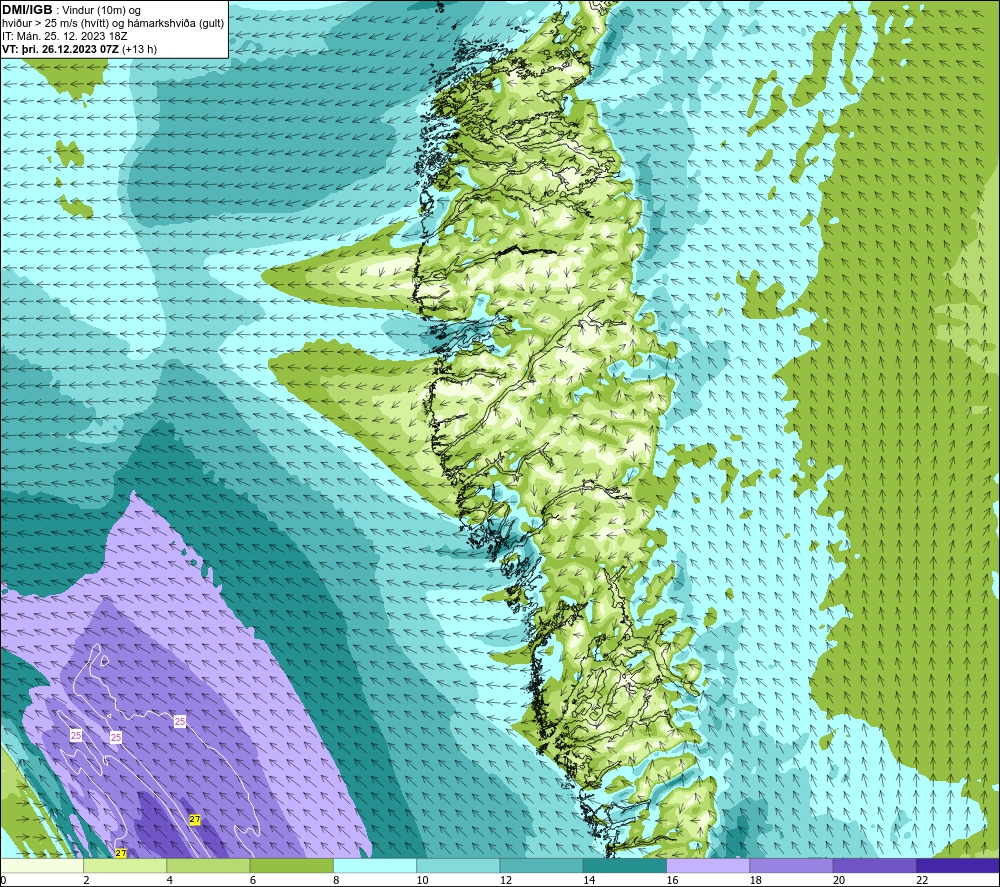Click the legend scale label '20'
The height and width of the screenshot is (887, 1000).
(839, 881)
